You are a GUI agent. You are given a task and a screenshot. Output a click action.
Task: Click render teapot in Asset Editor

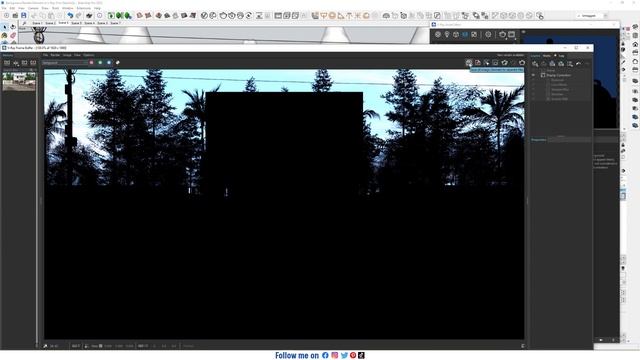coord(502,35)
